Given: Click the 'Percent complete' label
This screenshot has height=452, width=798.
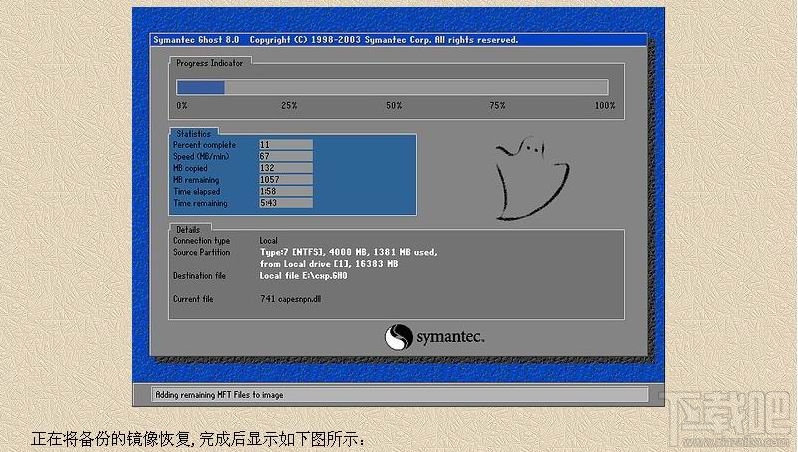Looking at the screenshot, I should (x=204, y=145).
